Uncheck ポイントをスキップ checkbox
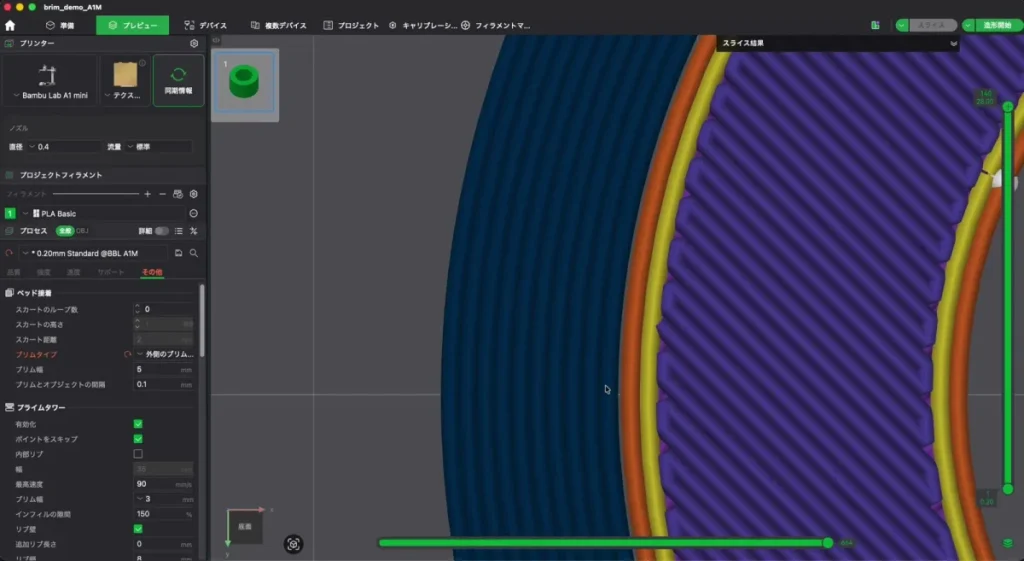Viewport: 1024px width, 561px height. [x=138, y=439]
